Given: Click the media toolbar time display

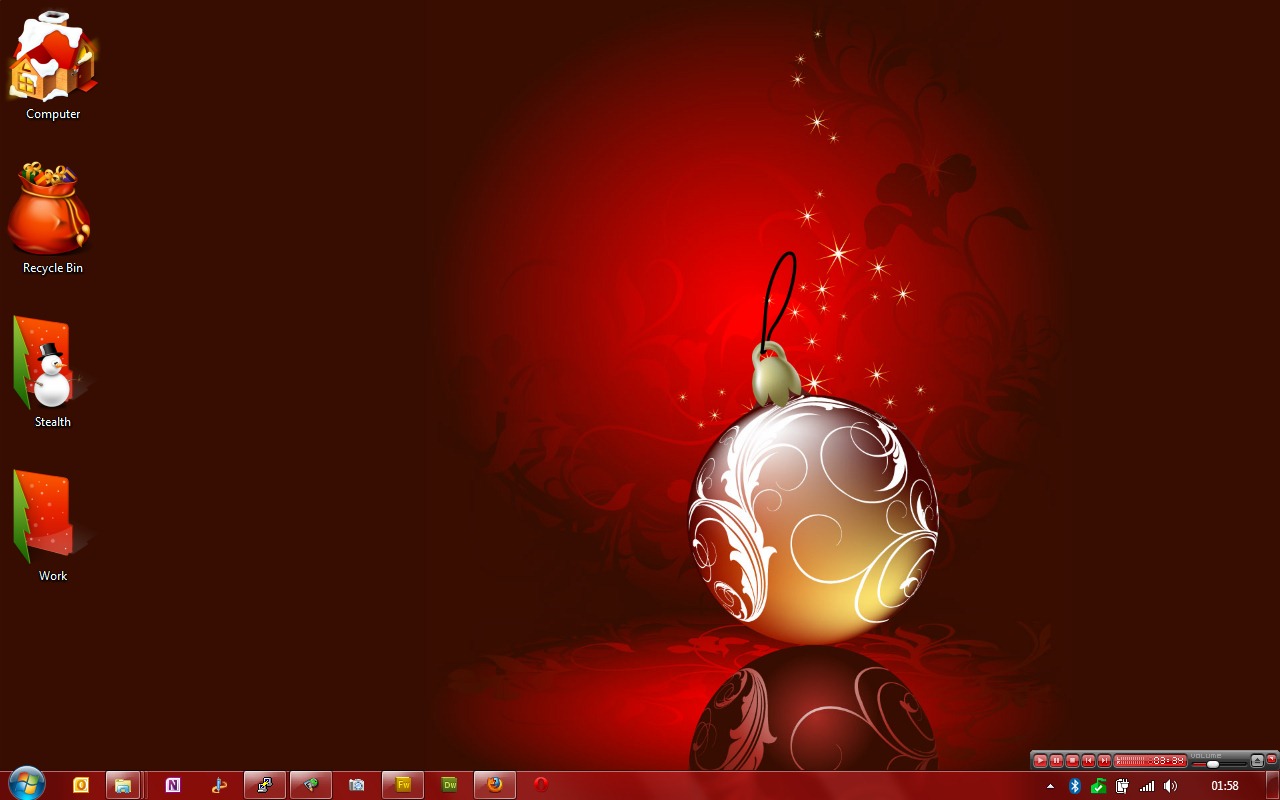Looking at the screenshot, I should pyautogui.click(x=1151, y=761).
